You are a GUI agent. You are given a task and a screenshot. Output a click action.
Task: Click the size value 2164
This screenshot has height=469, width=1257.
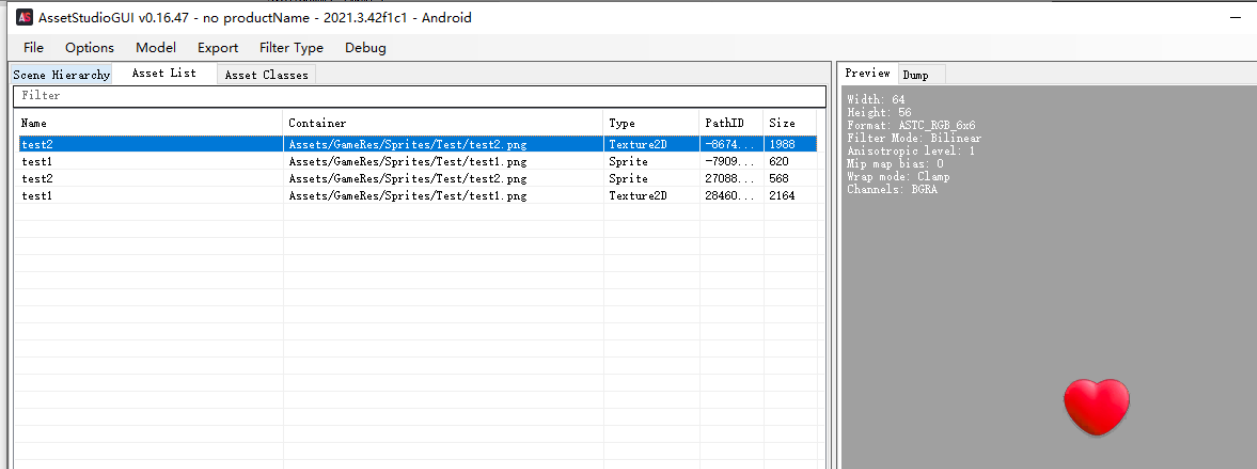(x=782, y=196)
